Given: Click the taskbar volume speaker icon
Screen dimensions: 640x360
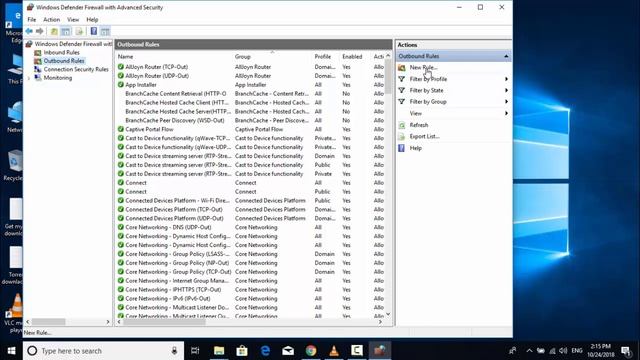Looking at the screenshot, I should pos(563,351).
